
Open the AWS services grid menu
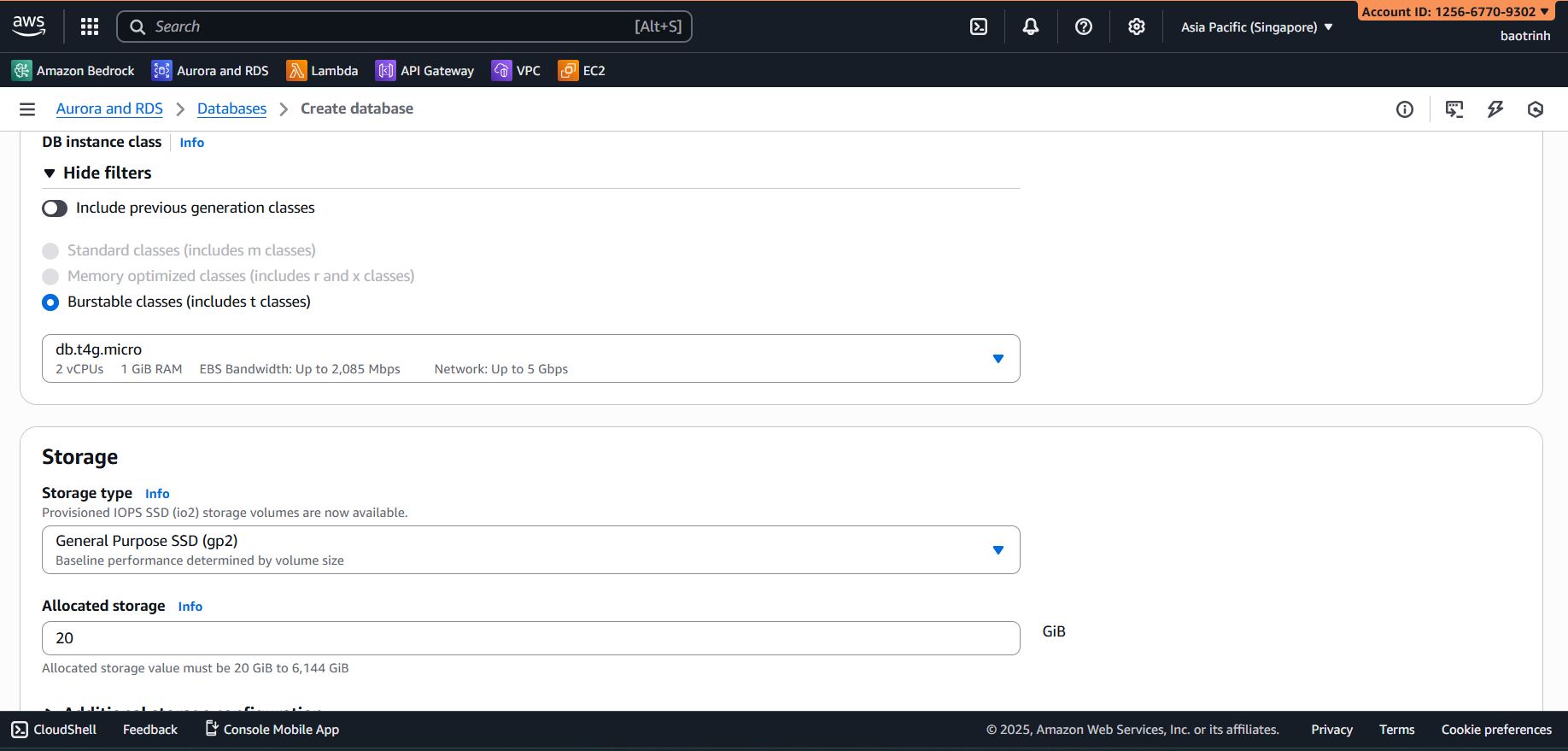click(x=90, y=26)
